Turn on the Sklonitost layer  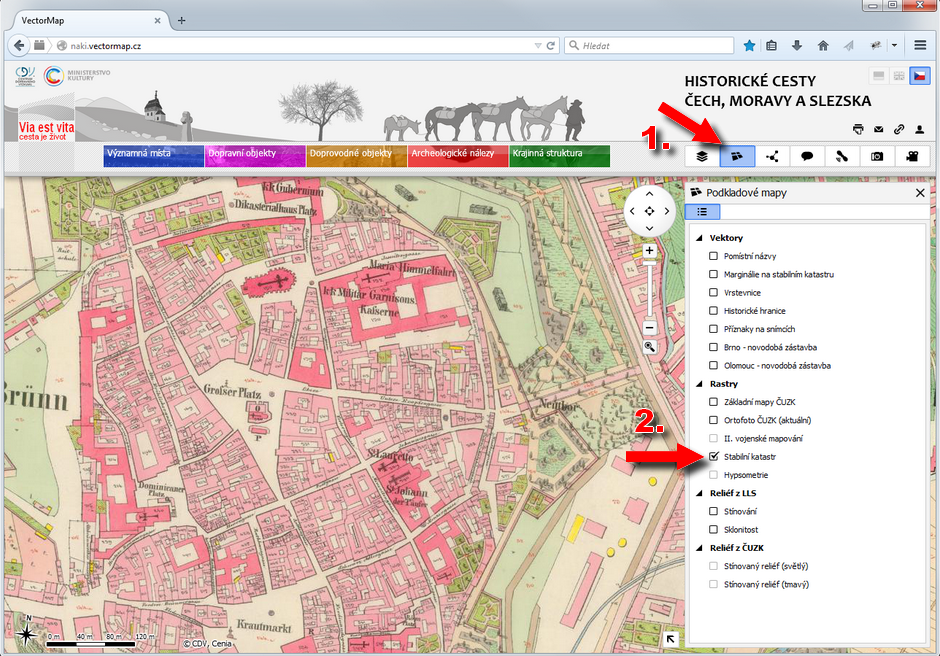713,529
